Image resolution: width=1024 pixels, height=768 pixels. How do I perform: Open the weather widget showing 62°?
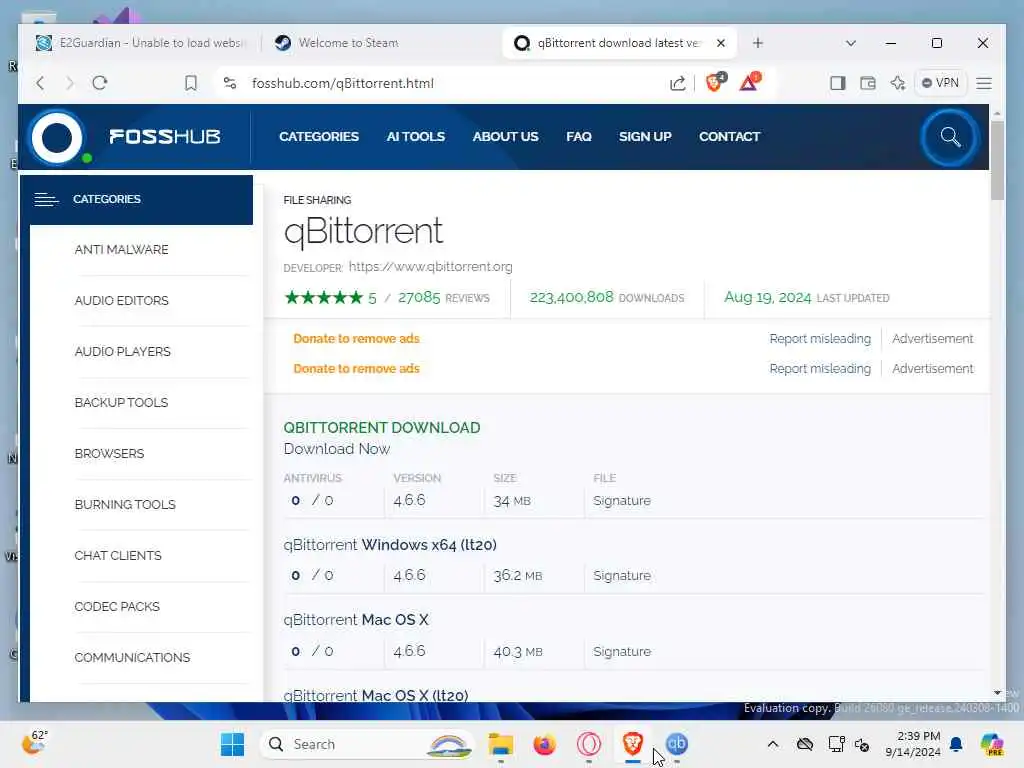pos(35,743)
